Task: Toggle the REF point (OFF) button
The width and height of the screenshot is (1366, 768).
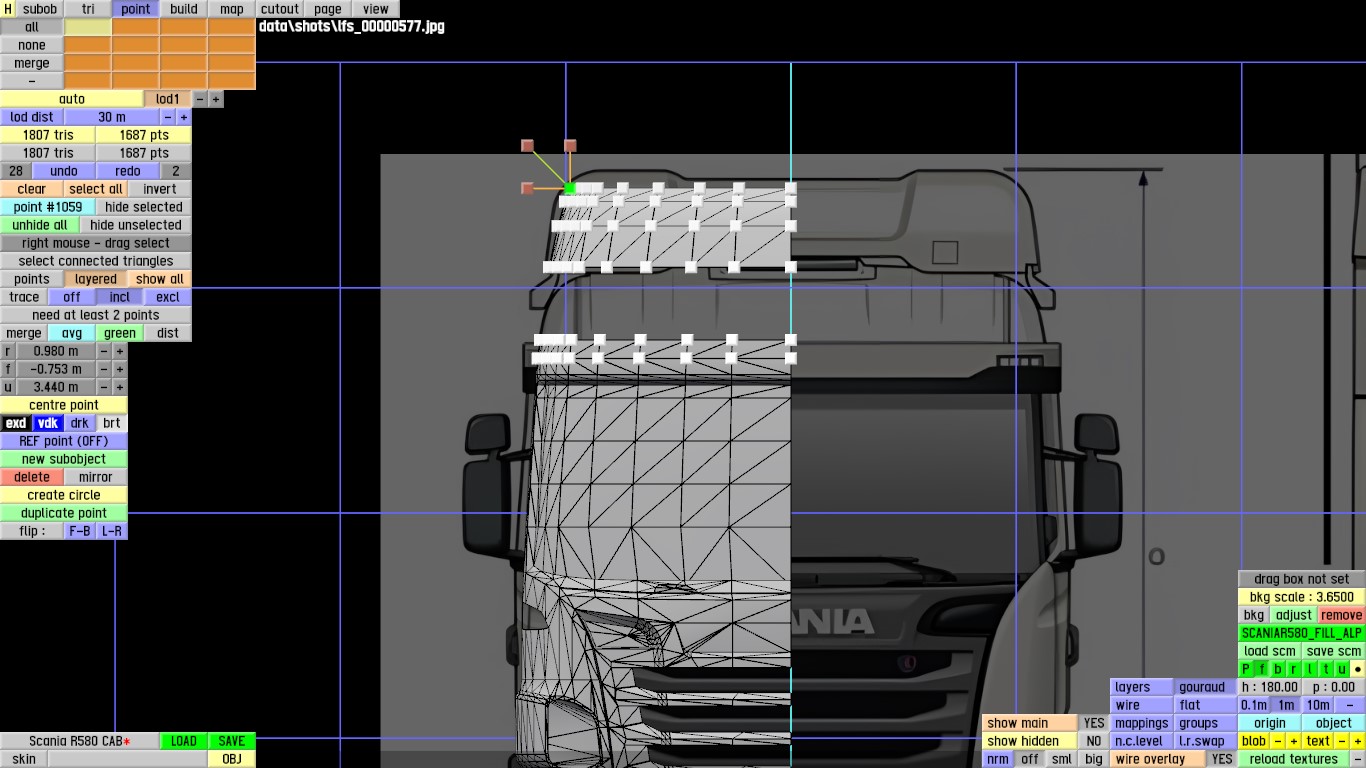Action: tap(64, 441)
